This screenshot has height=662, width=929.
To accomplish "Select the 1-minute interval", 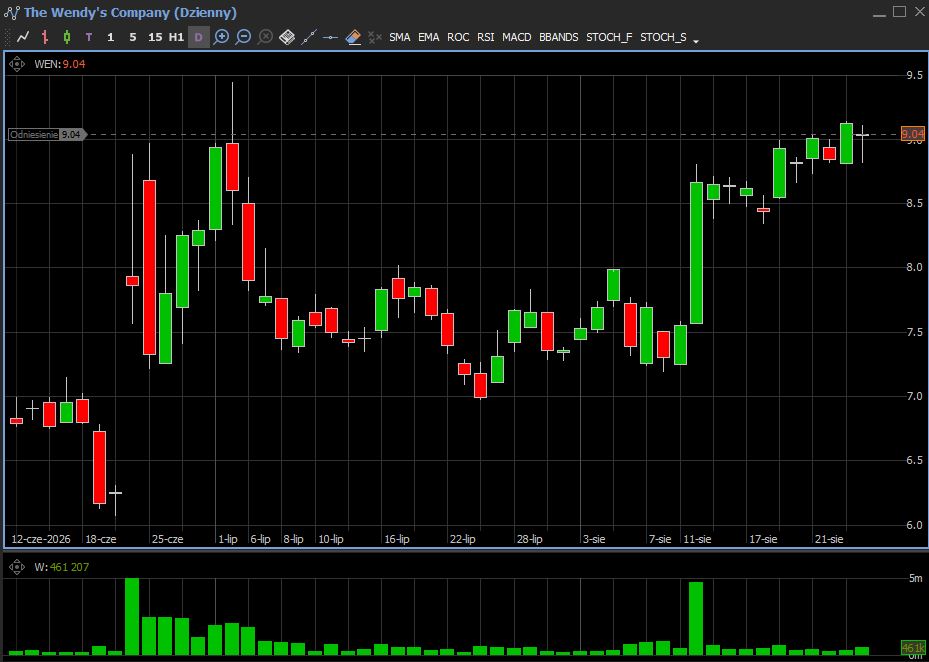I will [110, 37].
